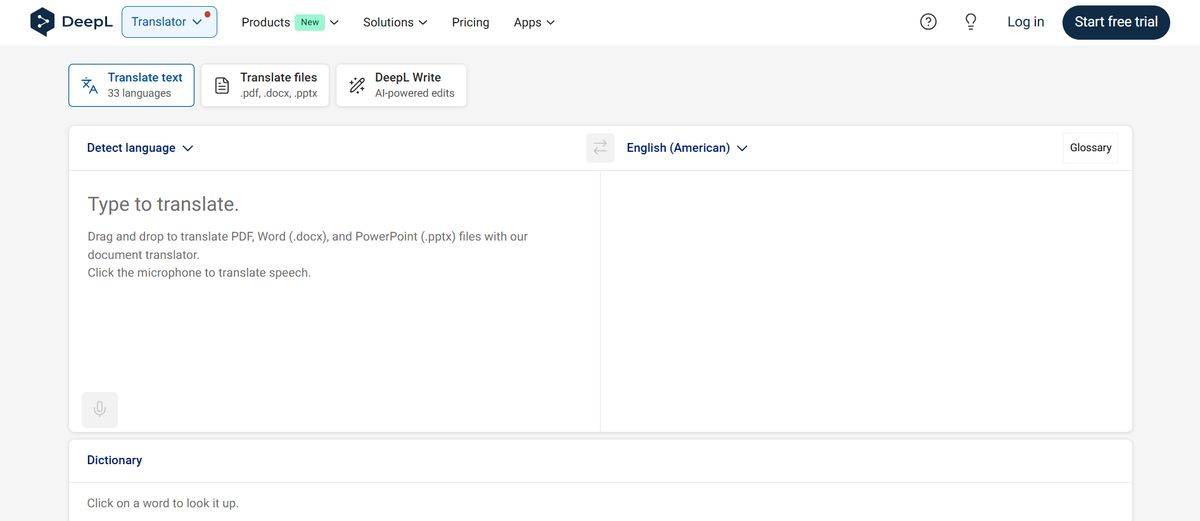
Task: Expand the Solutions menu
Action: click(395, 22)
